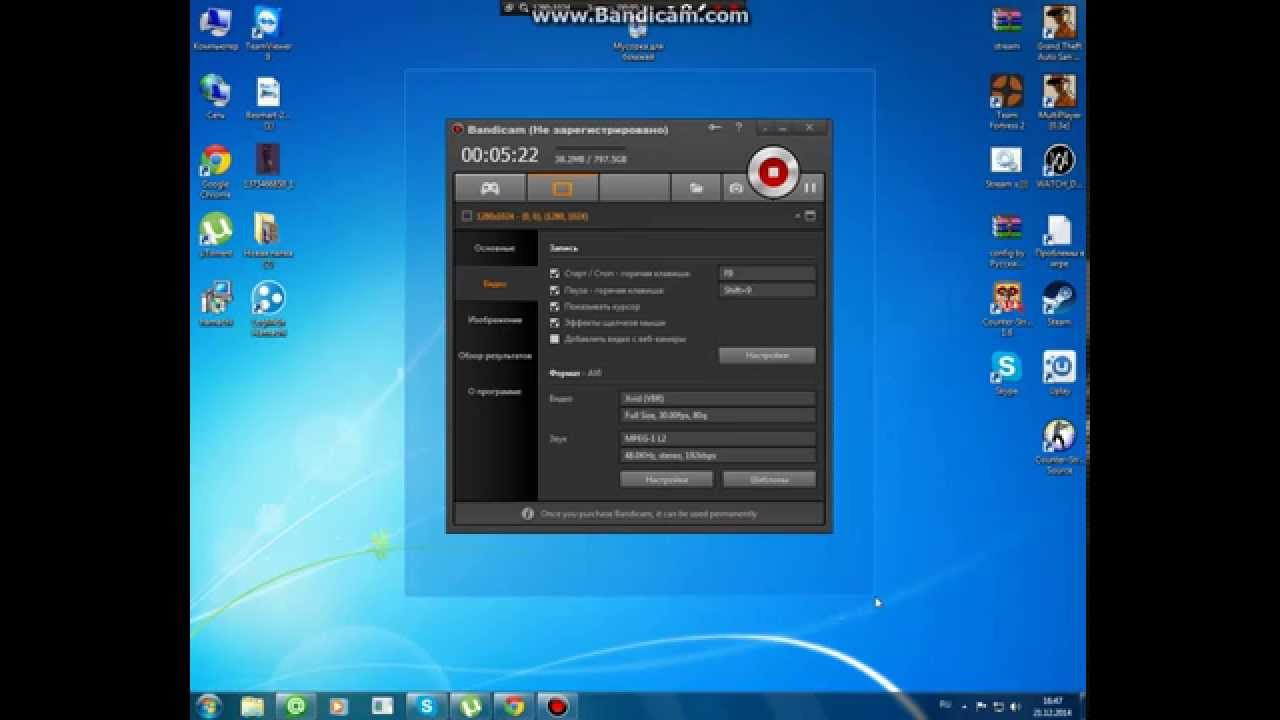Click the purchase info icon at Bandicam footer
The width and height of the screenshot is (1280, 720).
point(528,513)
